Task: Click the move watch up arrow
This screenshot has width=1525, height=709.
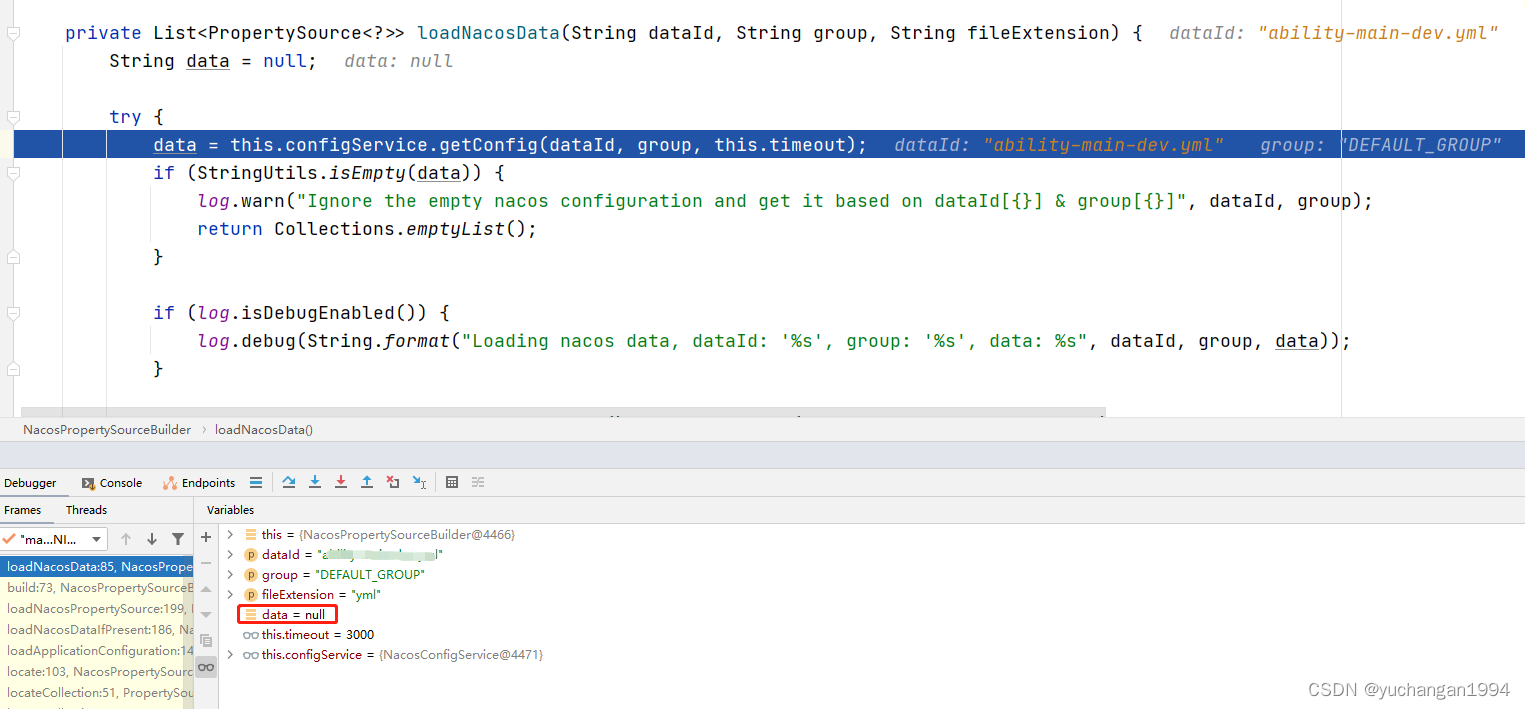Action: [206, 589]
